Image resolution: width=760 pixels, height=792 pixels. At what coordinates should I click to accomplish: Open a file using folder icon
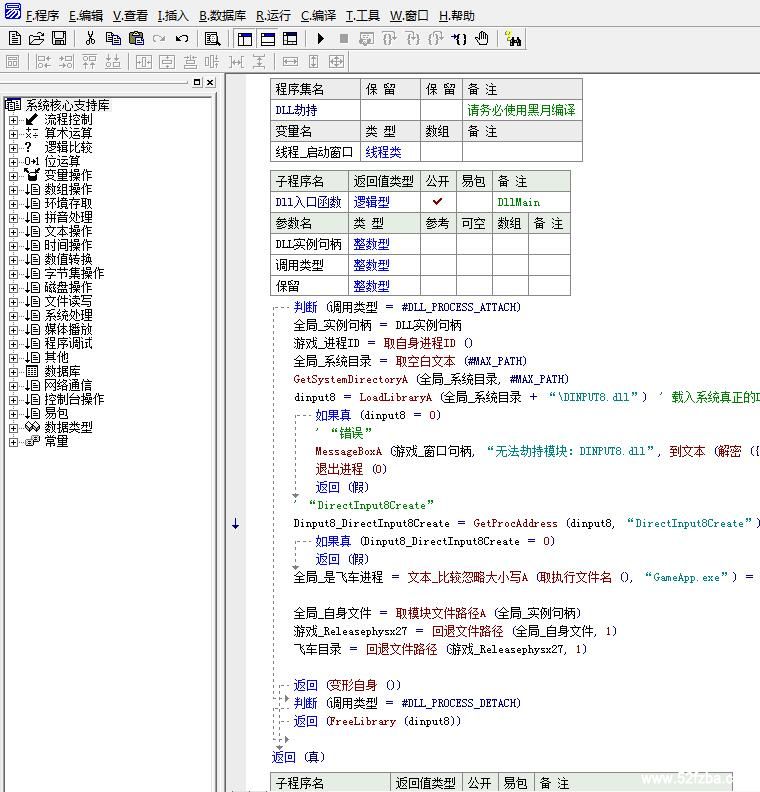pyautogui.click(x=36, y=38)
